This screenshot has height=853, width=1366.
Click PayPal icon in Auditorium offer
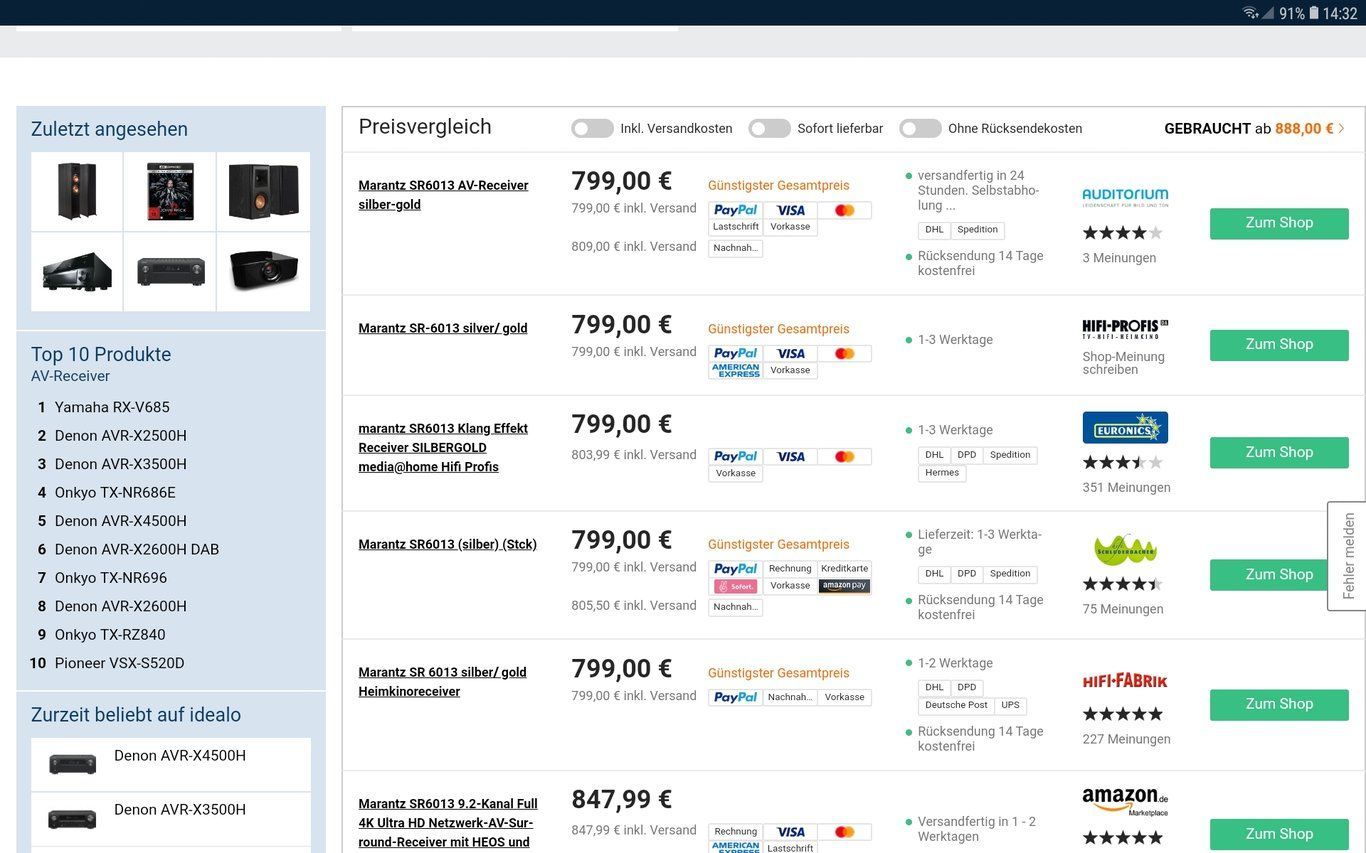click(736, 210)
